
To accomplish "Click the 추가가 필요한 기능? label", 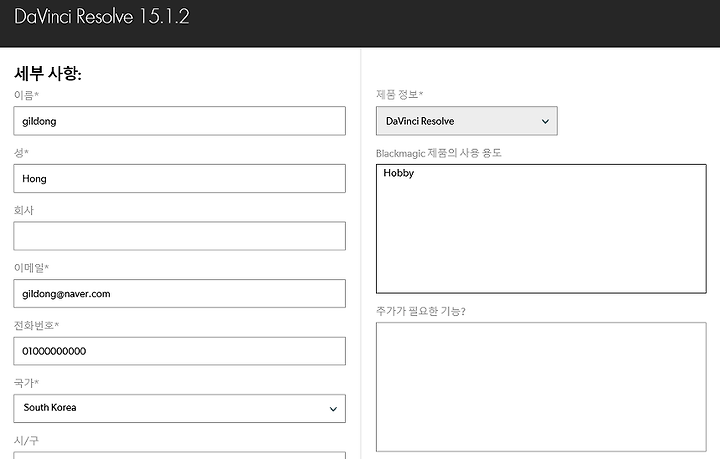I will (x=421, y=311).
